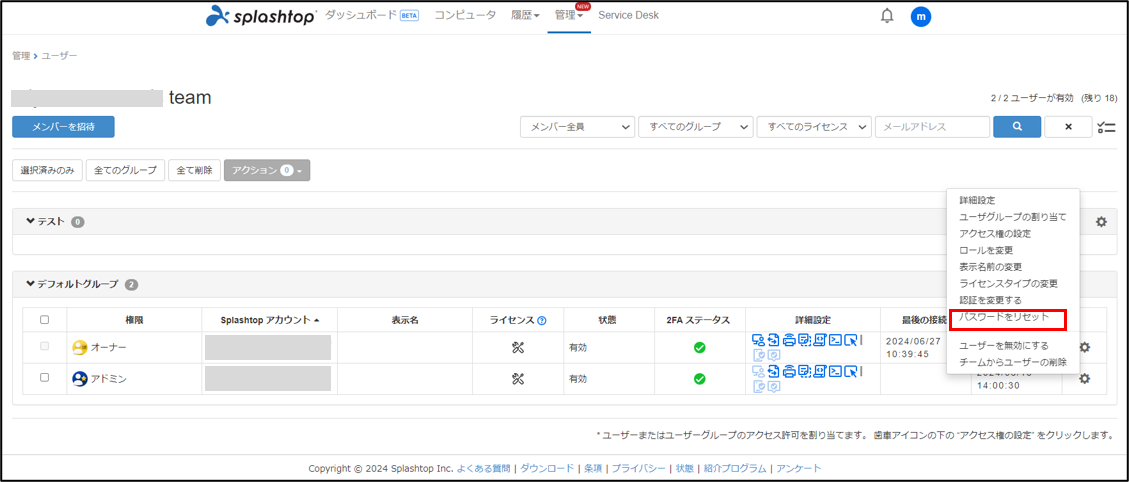
Task: Sort by Splashtop アカウント column
Action: point(269,320)
